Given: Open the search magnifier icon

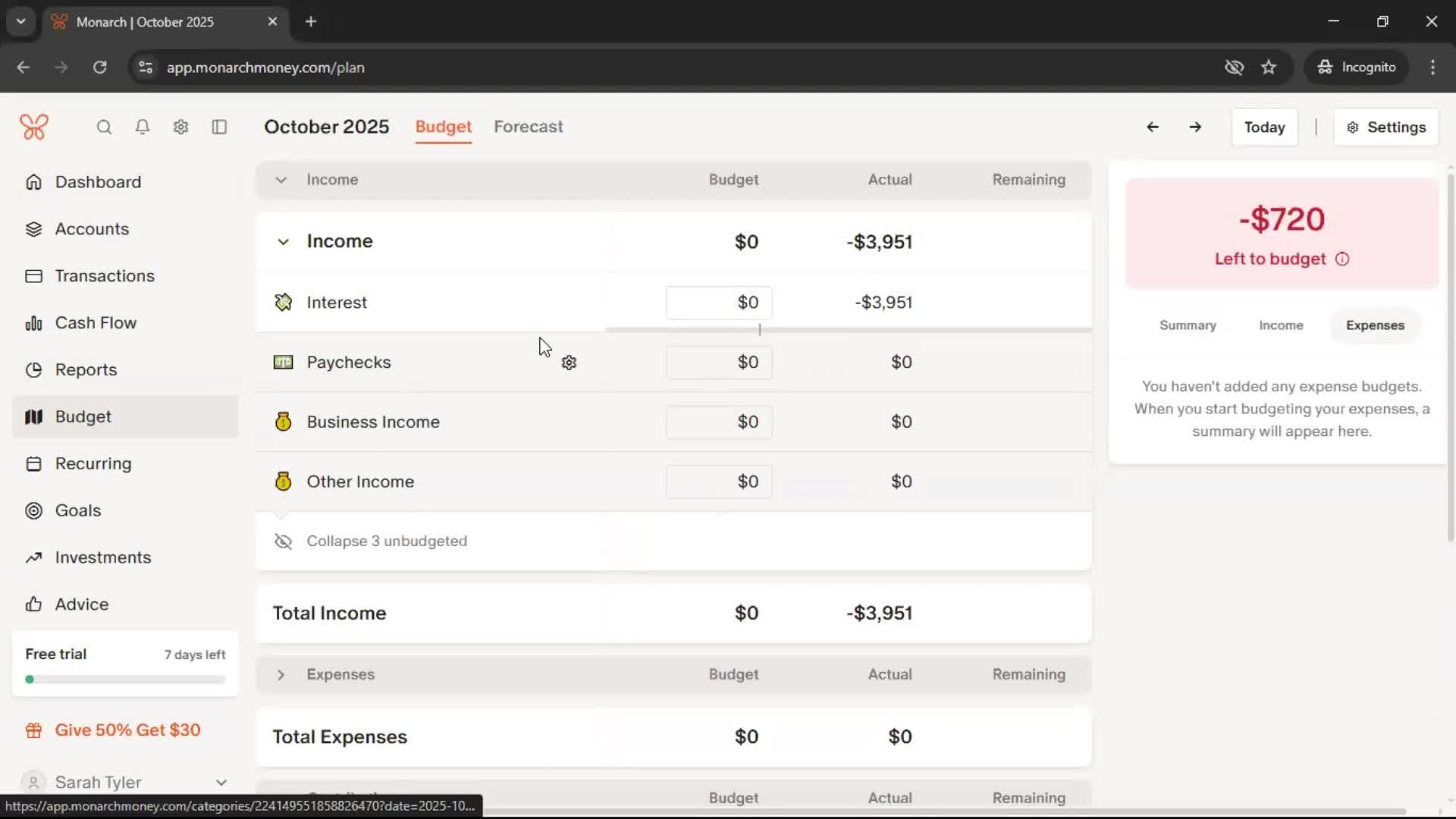Looking at the screenshot, I should (x=104, y=127).
